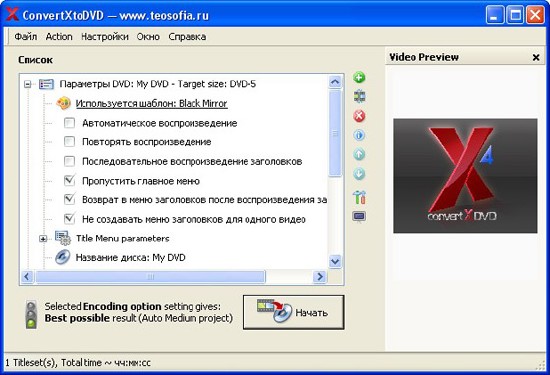This screenshot has width=550, height=375.
Task: Close the ConvertXtoDVD window
Action: (535, 15)
